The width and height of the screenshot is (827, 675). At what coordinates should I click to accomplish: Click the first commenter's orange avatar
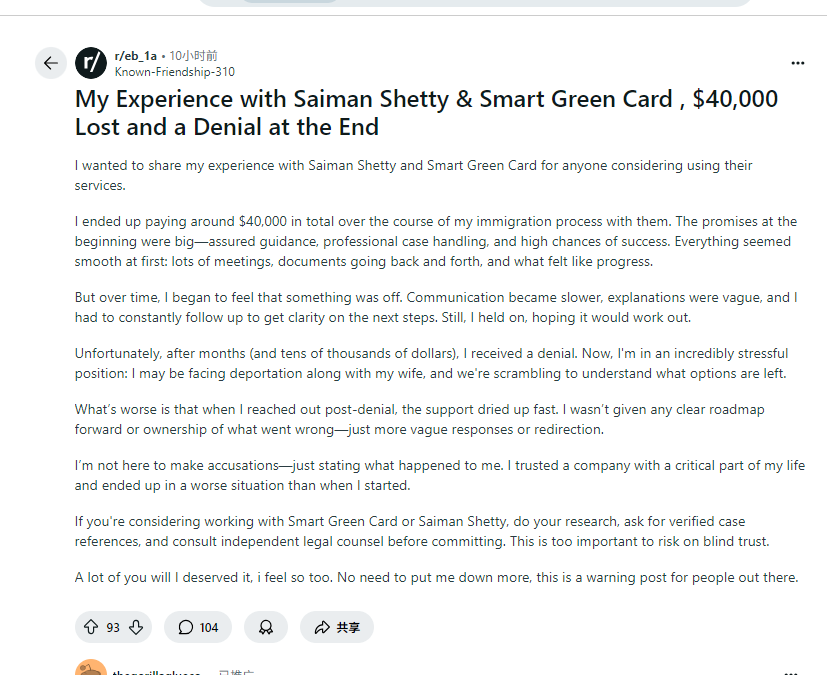(x=90, y=670)
